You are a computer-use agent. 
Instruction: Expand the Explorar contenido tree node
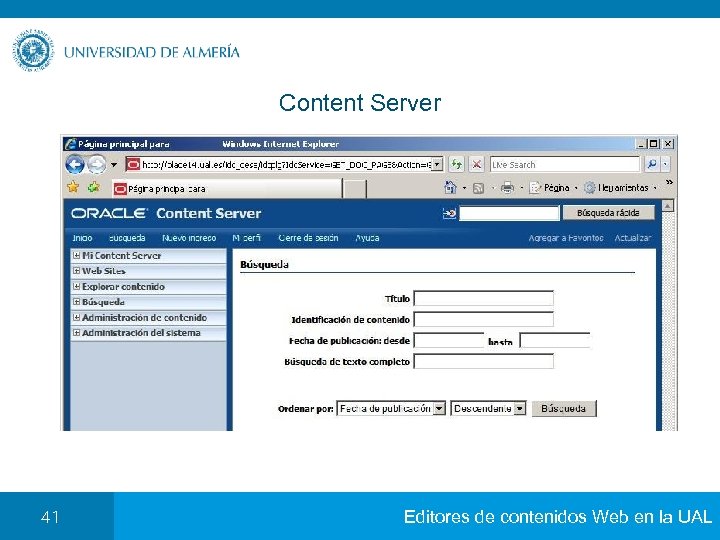pos(77,287)
